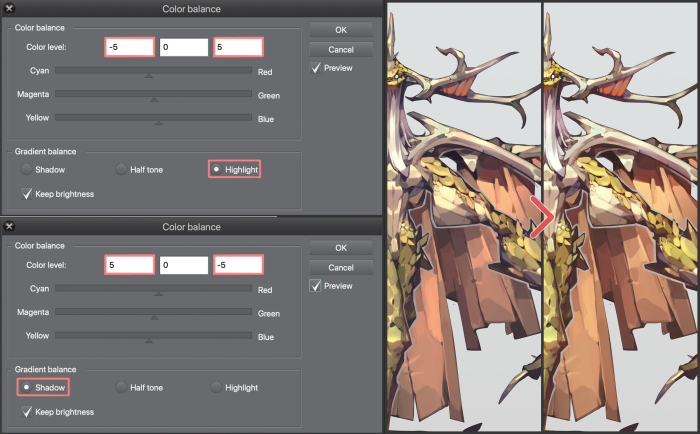Click the Magenta-Green slider in top dialog
The height and width of the screenshot is (434, 700).
click(x=153, y=95)
